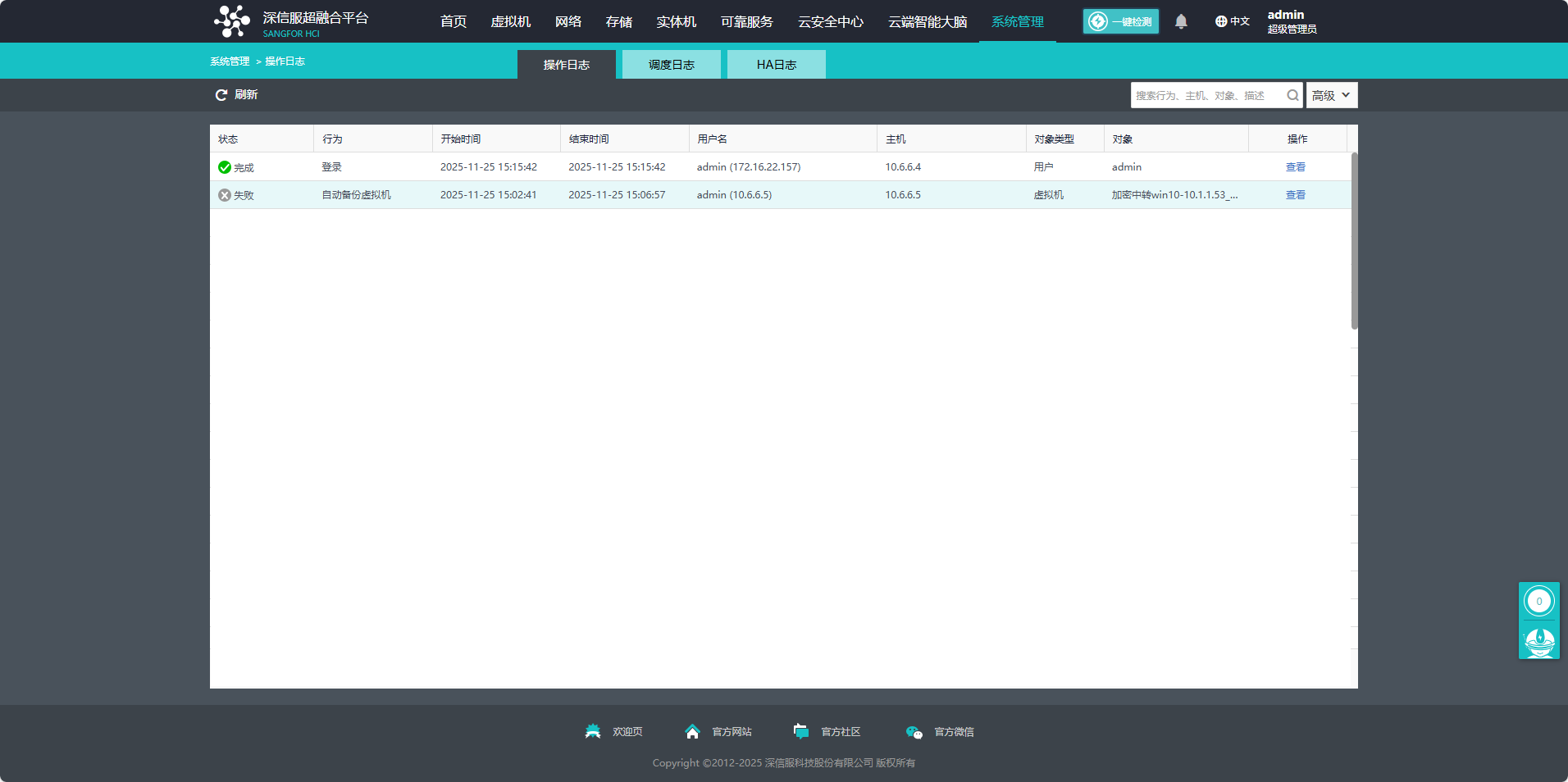Click object 加密中转win10-10.1.1.53_...

pos(1175,195)
